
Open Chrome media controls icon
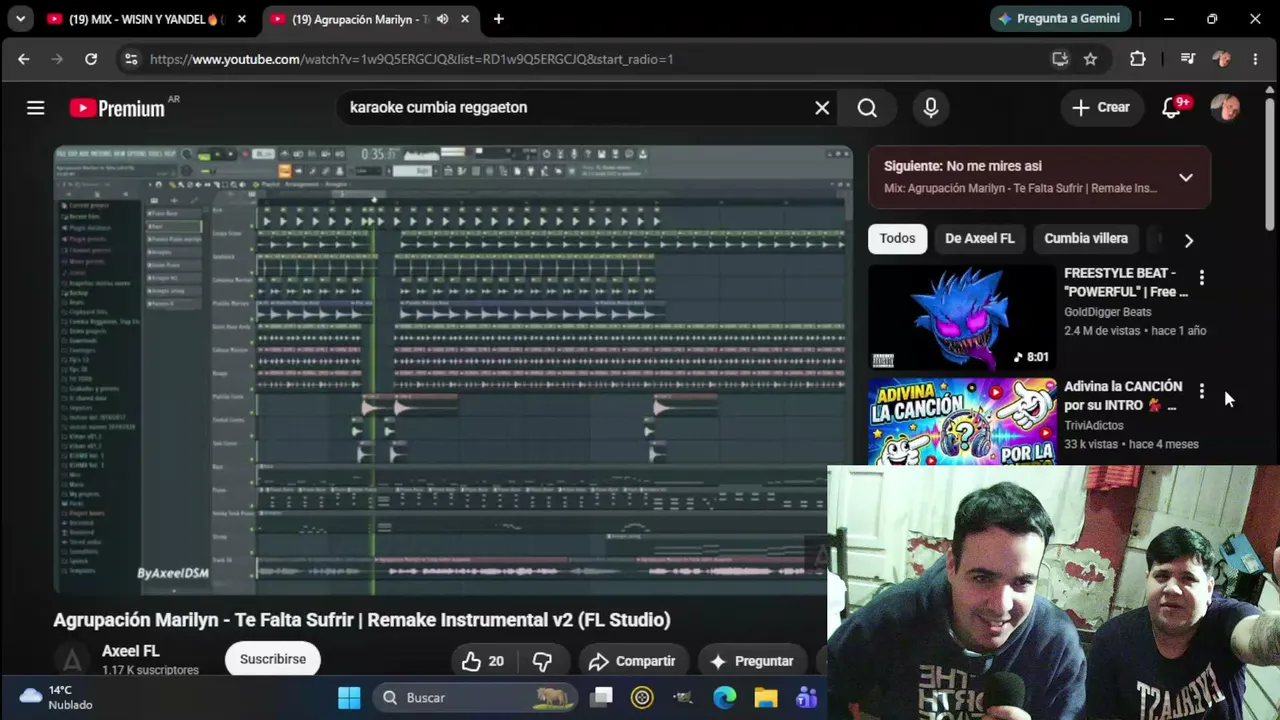1188,59
